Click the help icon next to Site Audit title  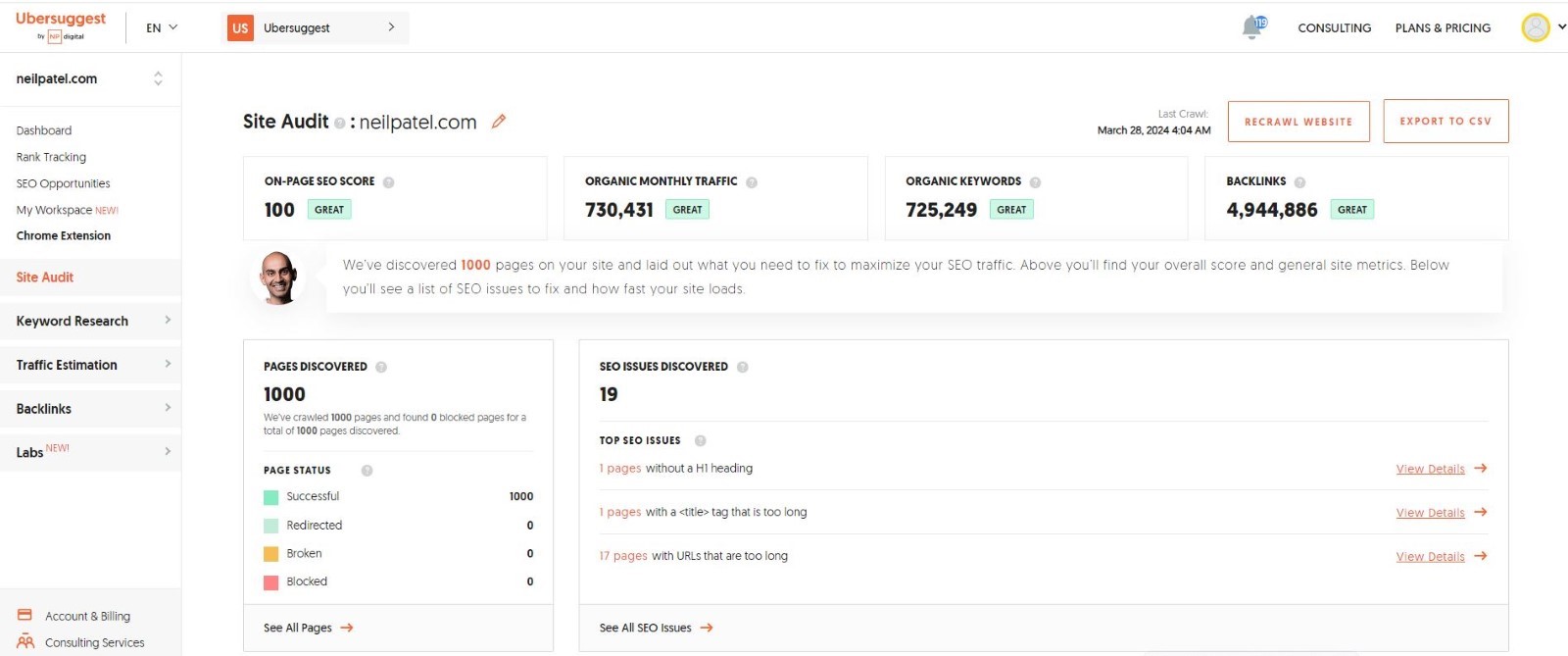point(339,124)
